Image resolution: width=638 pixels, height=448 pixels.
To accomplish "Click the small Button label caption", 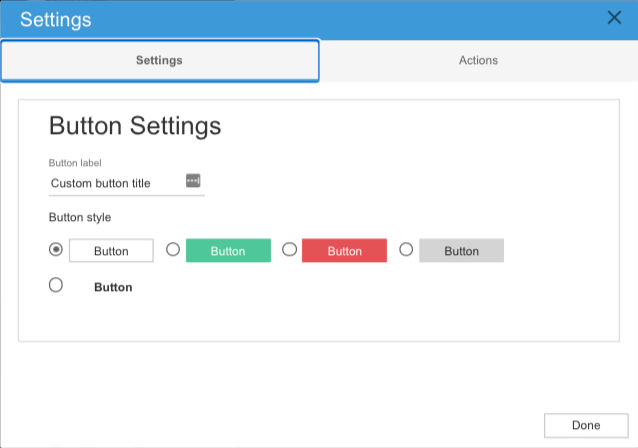I will pos(75,163).
